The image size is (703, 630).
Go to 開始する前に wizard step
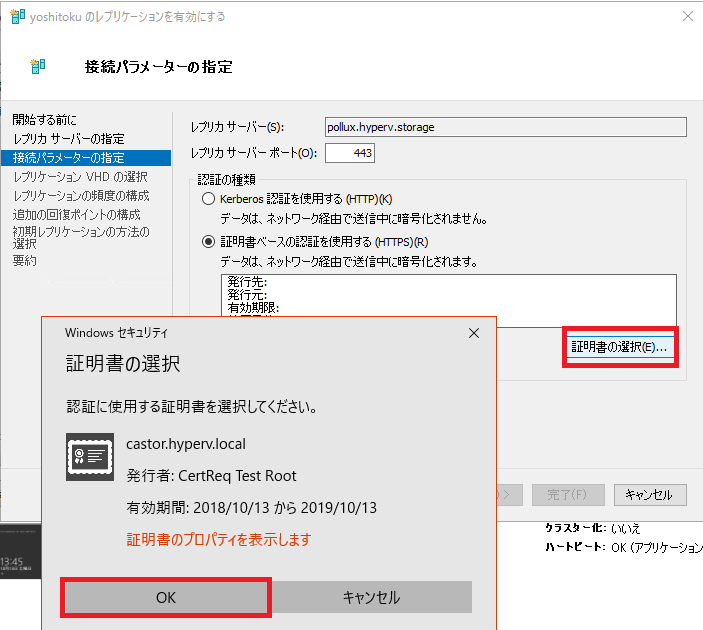(44, 119)
